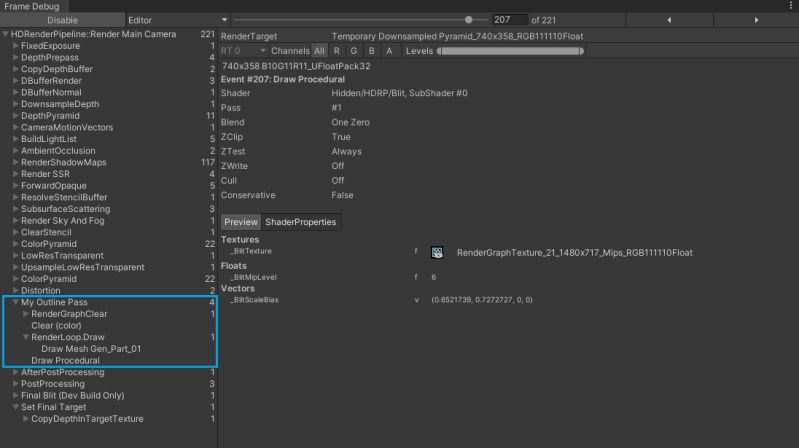
Task: Toggle the R channel button
Action: coord(336,51)
